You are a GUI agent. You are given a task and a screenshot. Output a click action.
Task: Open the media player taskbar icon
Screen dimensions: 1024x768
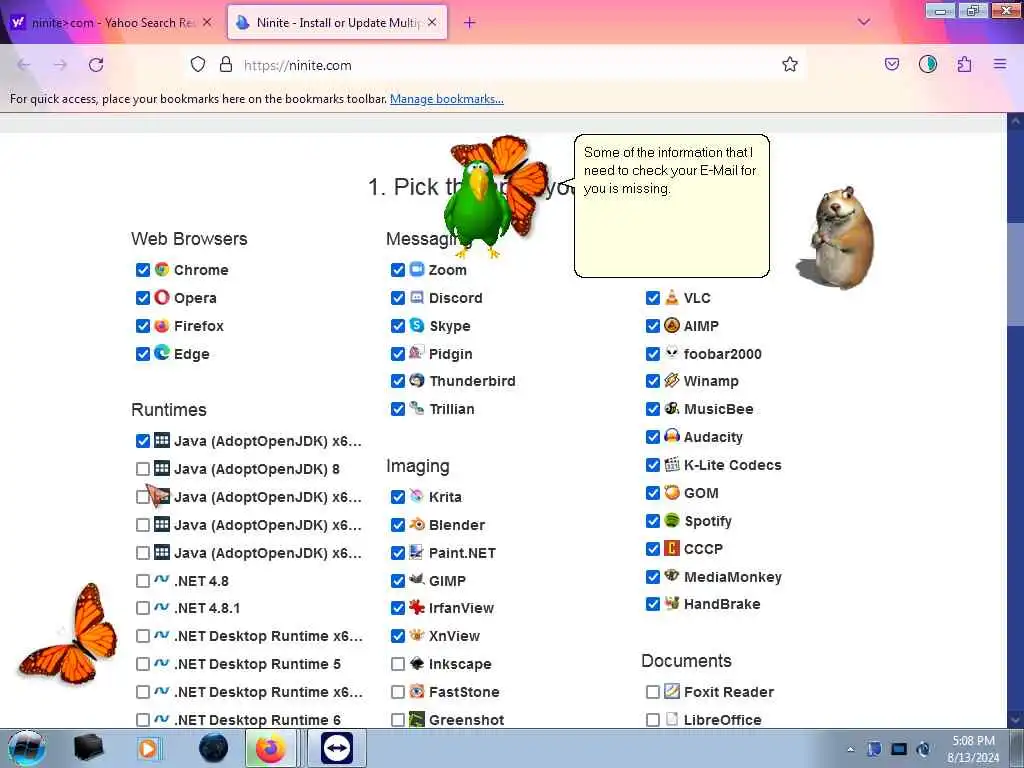coord(148,748)
